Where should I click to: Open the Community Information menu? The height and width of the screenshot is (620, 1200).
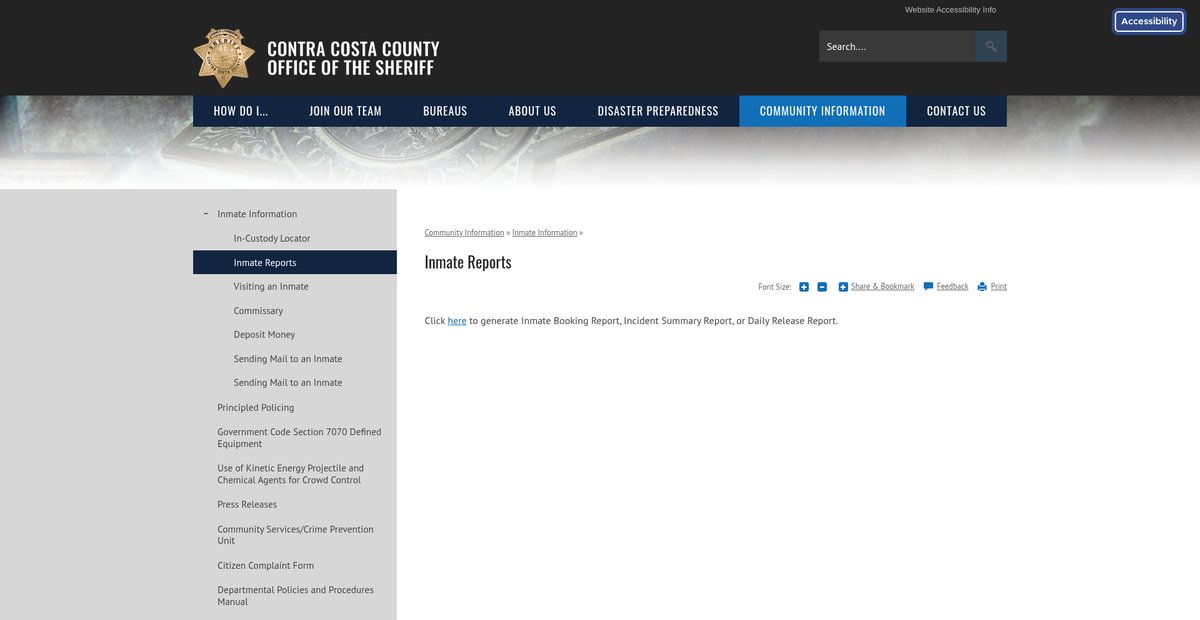(822, 111)
